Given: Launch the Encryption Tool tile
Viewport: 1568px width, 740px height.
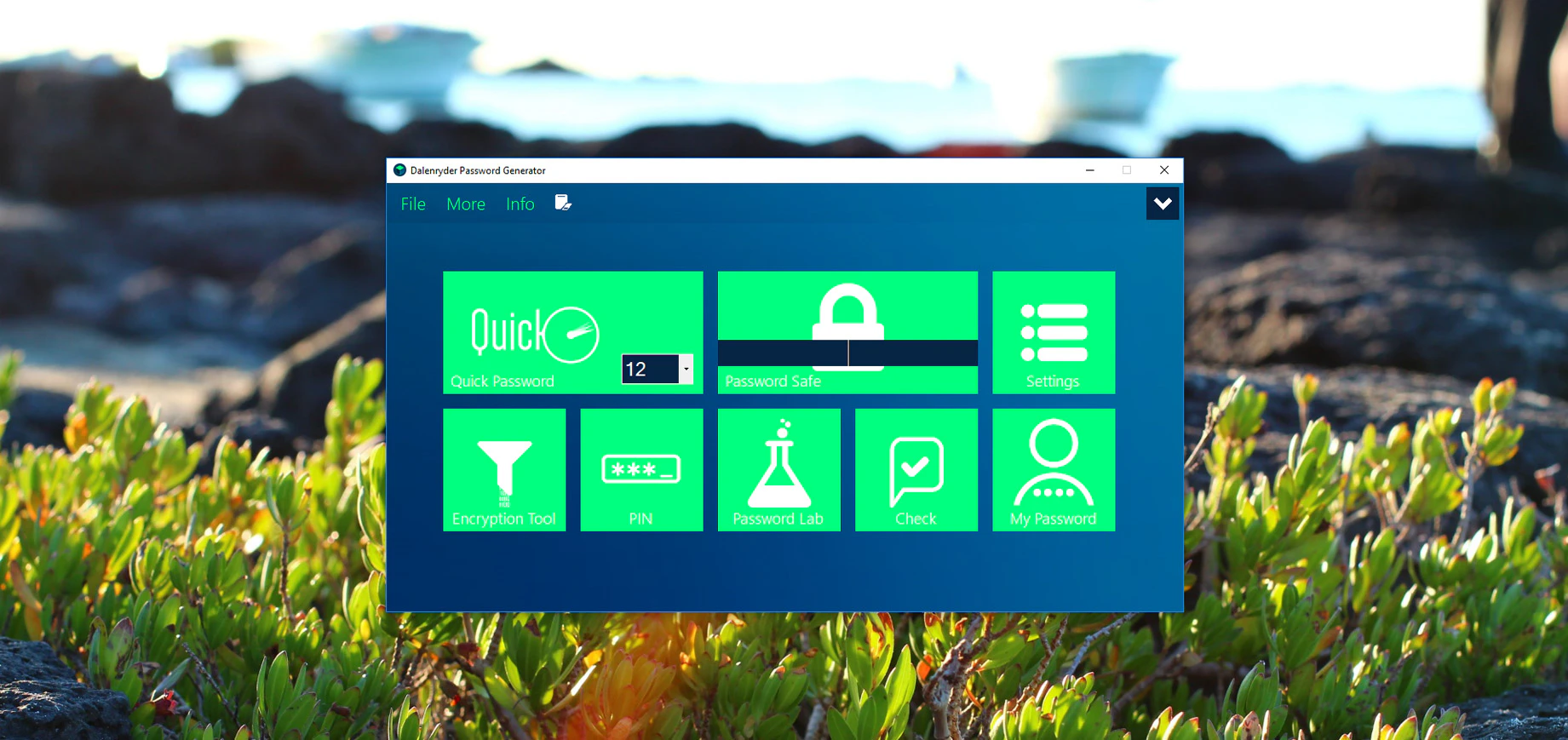Looking at the screenshot, I should pyautogui.click(x=504, y=470).
